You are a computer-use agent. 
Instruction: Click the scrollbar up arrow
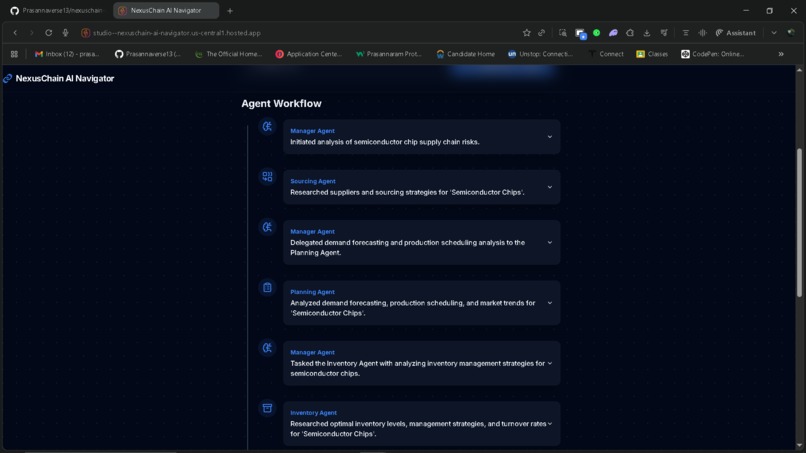coord(799,70)
